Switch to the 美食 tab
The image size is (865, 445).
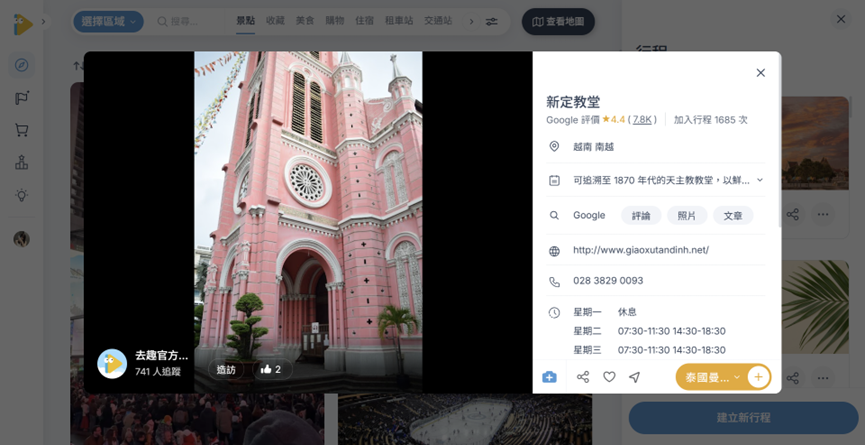click(305, 21)
